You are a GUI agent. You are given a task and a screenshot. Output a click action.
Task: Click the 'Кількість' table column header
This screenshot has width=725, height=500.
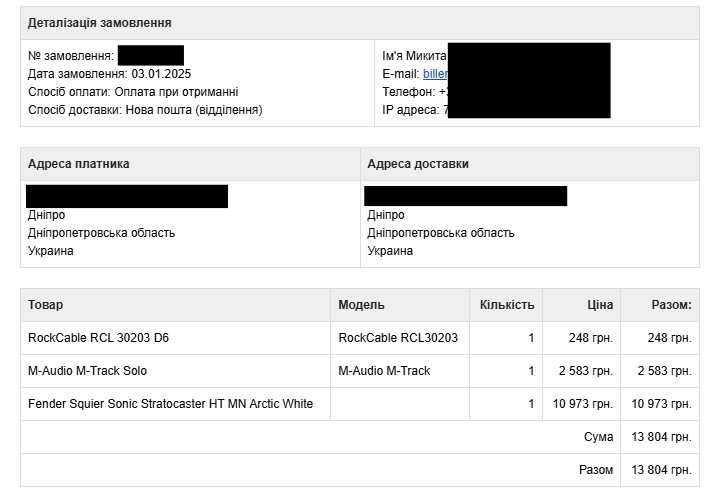tap(507, 305)
